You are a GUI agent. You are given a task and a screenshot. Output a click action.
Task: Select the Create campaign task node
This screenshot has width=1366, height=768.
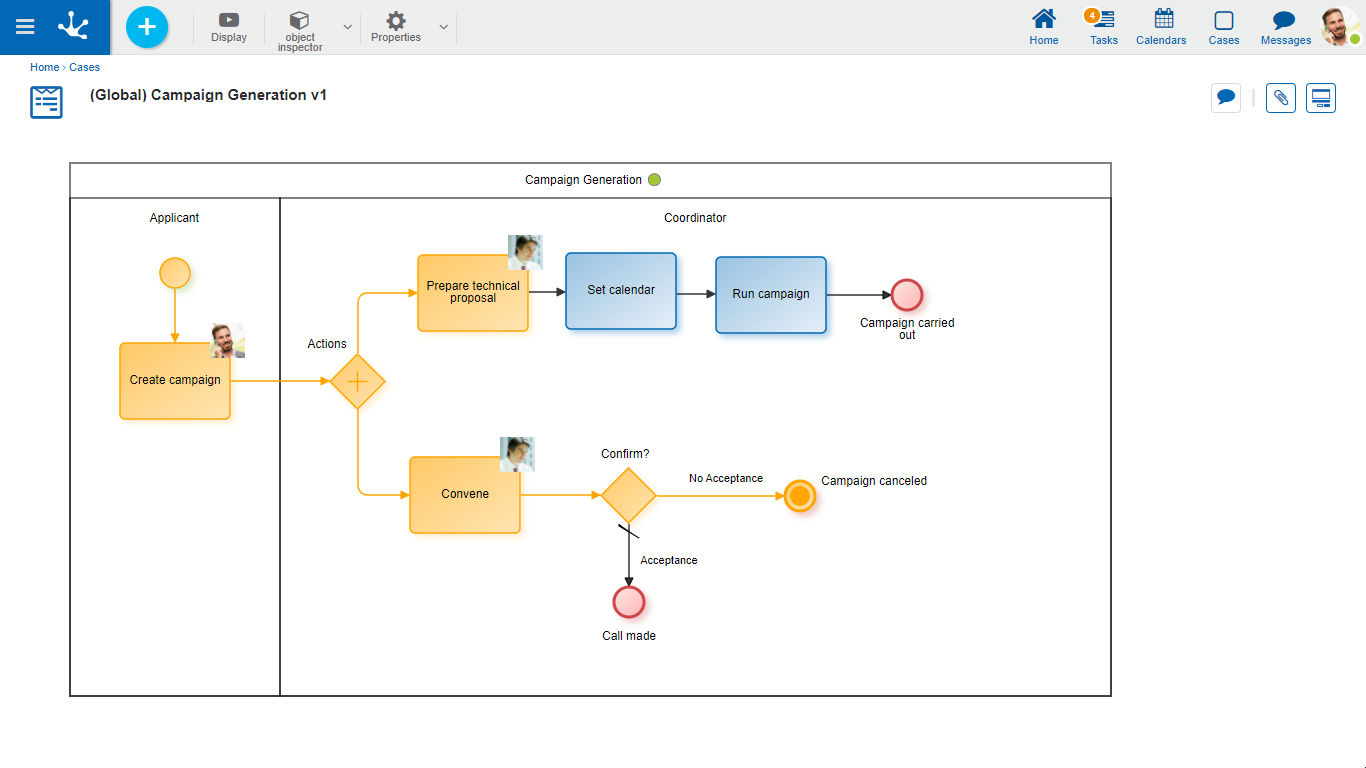[175, 381]
